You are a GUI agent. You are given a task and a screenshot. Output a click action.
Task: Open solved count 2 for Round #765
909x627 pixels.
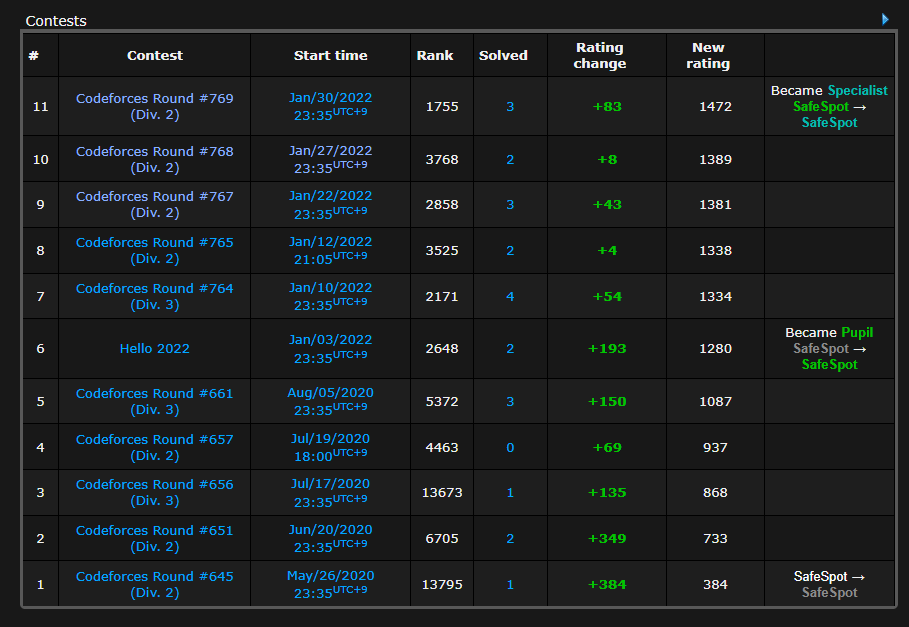510,250
